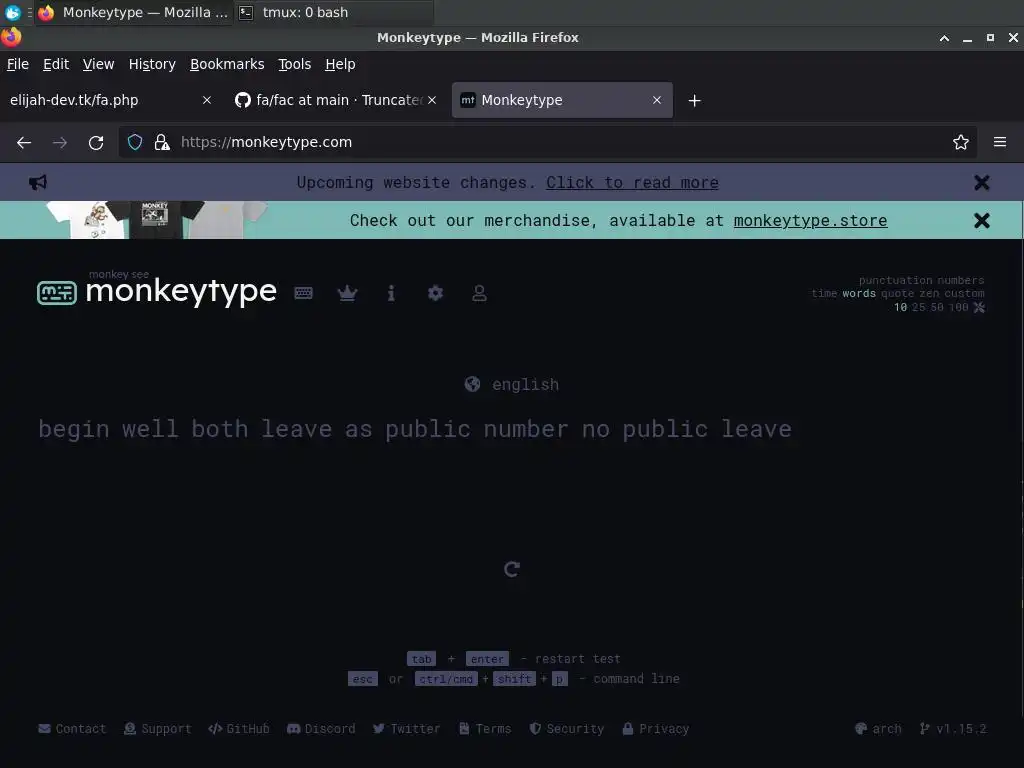Toggle punctuation mode
The image size is (1024, 768).
coord(895,280)
